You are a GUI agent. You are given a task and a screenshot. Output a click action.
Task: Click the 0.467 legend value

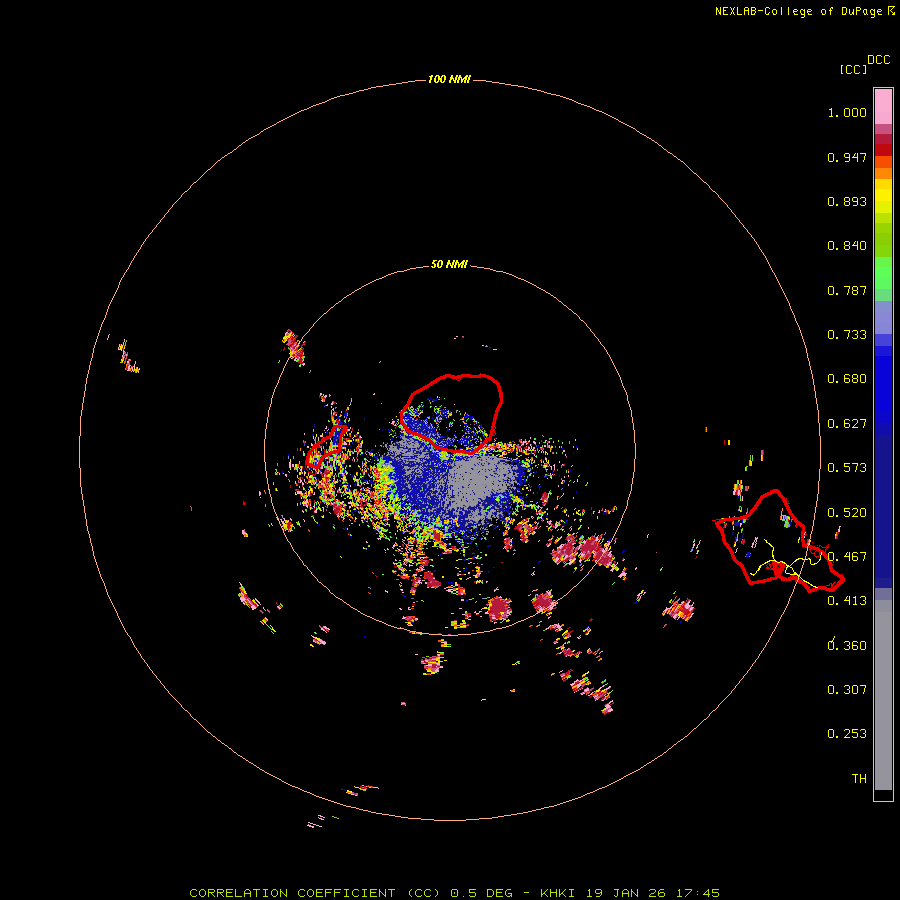(x=847, y=557)
